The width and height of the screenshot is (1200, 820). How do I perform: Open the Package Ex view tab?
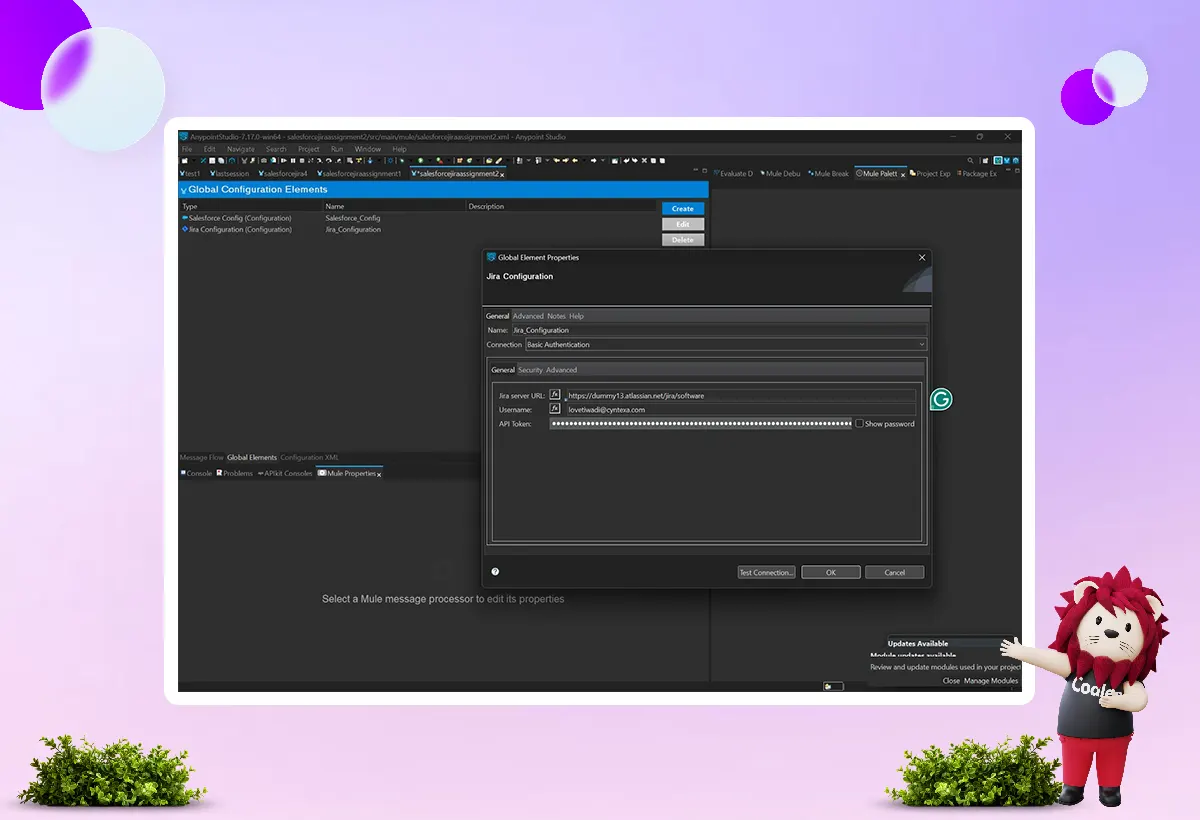click(x=977, y=174)
